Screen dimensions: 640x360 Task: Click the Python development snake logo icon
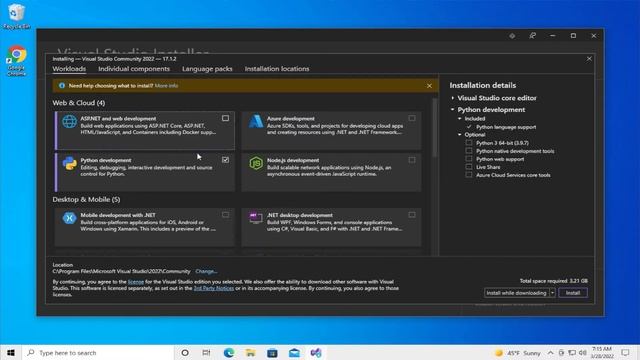[69, 163]
